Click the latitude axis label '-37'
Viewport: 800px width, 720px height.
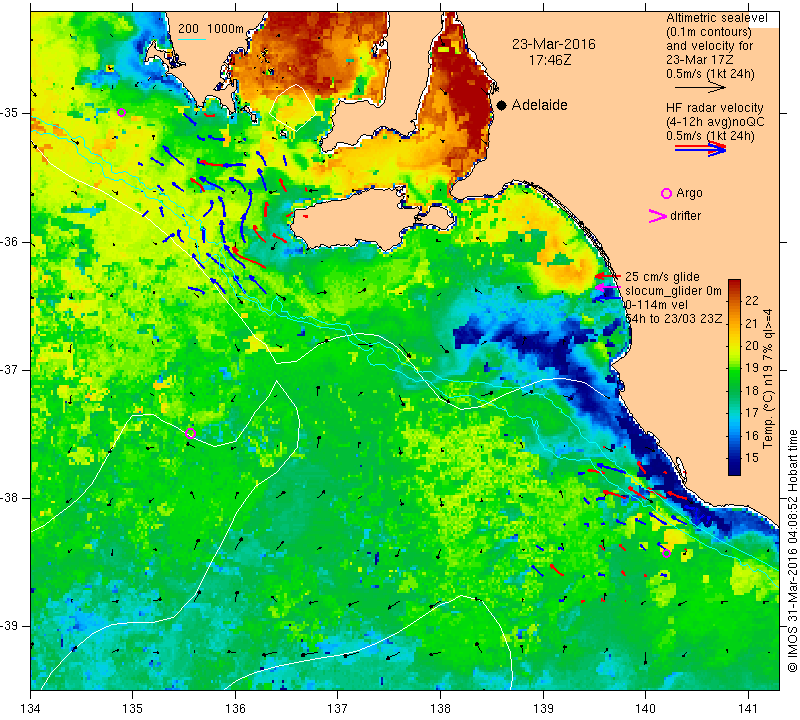click(9, 369)
